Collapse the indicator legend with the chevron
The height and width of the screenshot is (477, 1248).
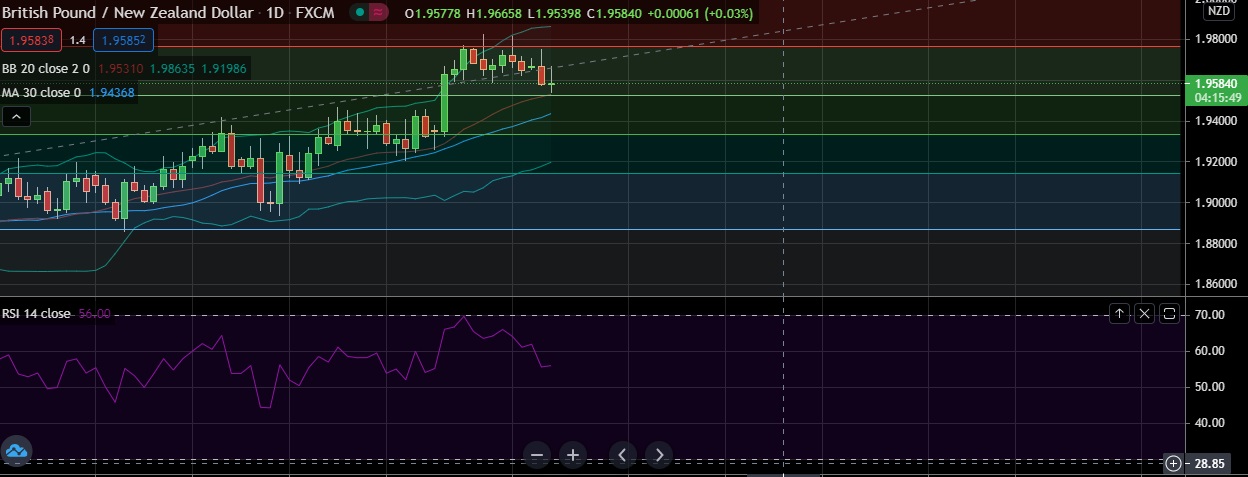[15, 116]
